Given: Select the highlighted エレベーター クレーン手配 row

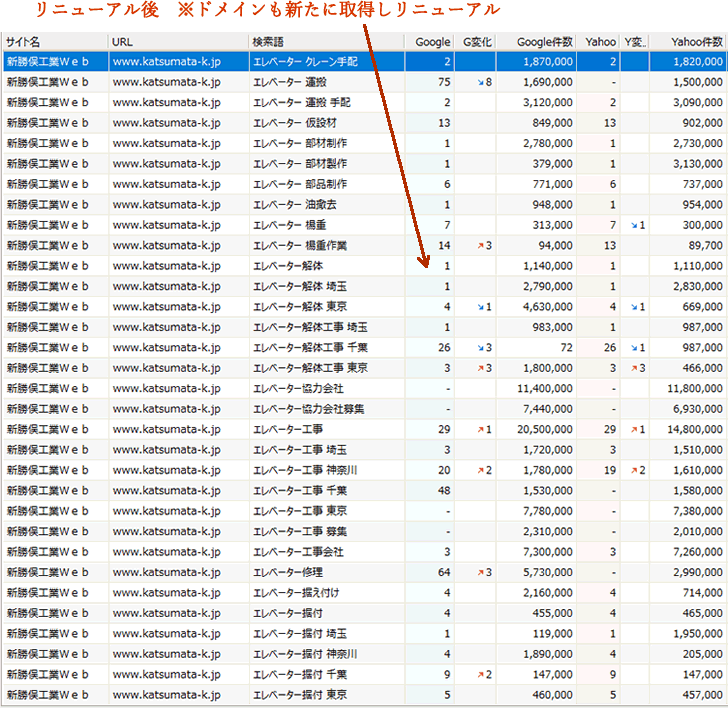Looking at the screenshot, I should 300,62.
